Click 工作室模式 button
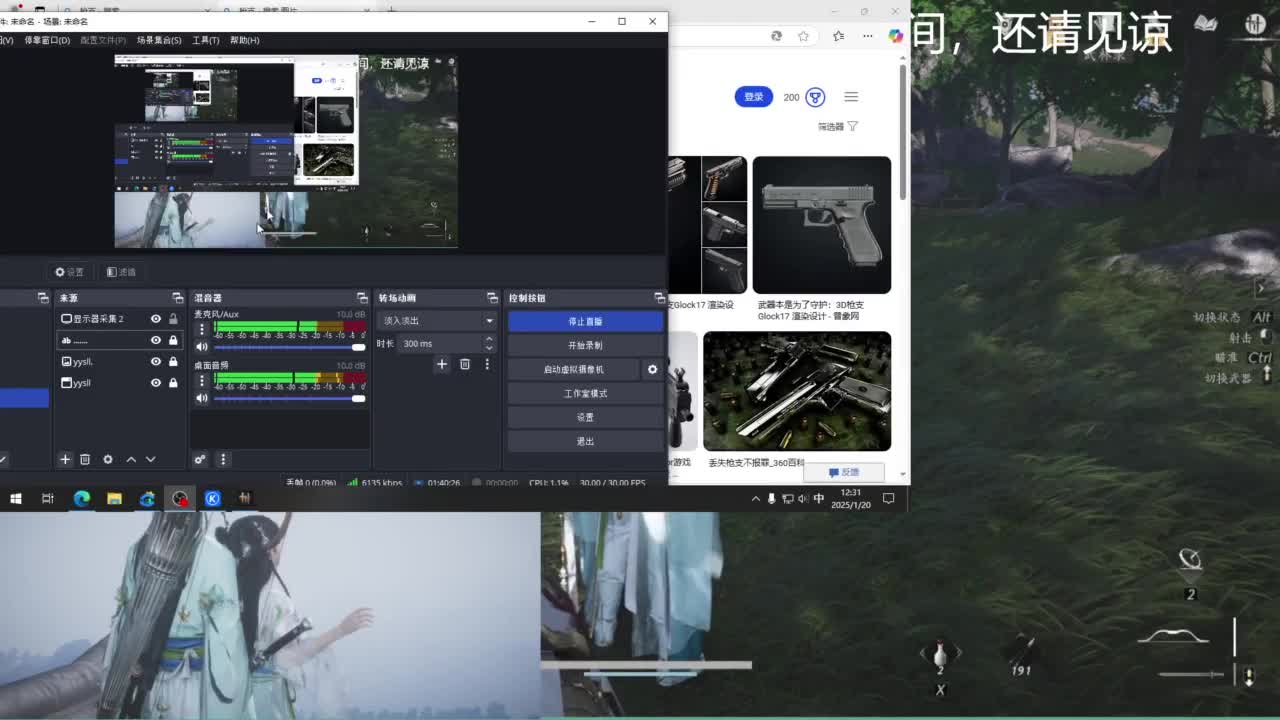This screenshot has height=720, width=1280. (x=585, y=393)
